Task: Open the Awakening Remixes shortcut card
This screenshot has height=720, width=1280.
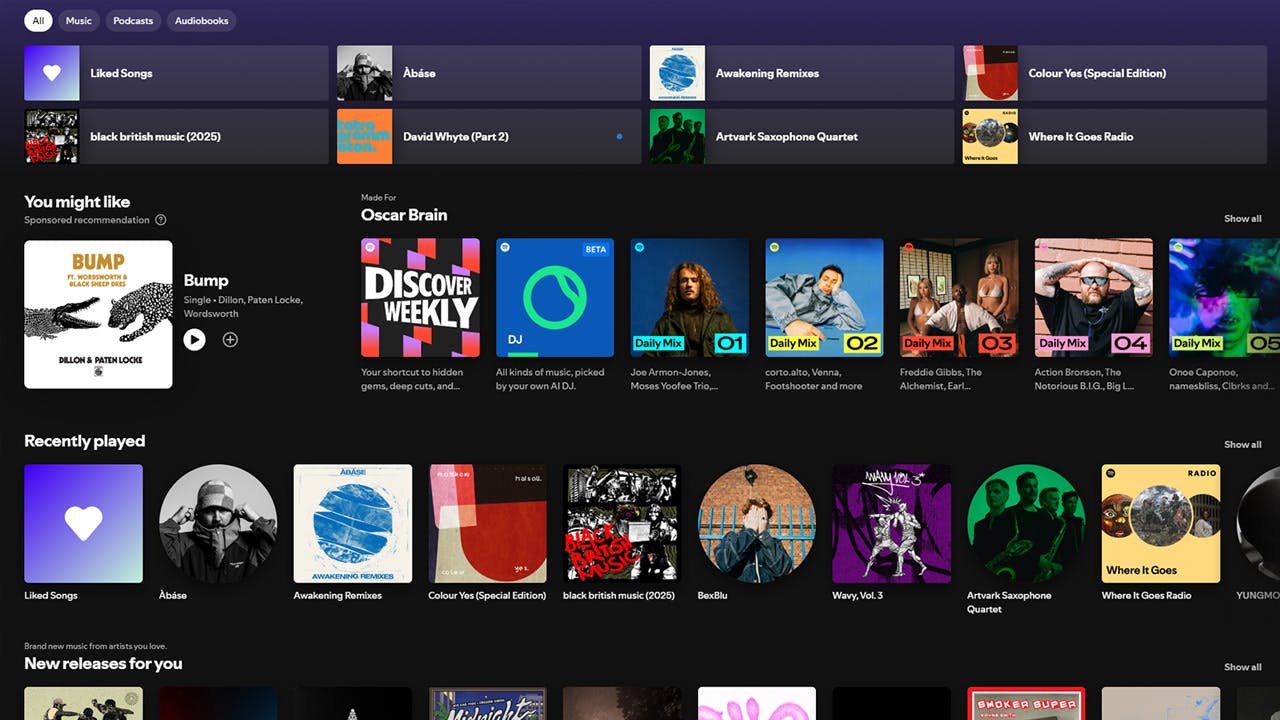Action: (800, 72)
